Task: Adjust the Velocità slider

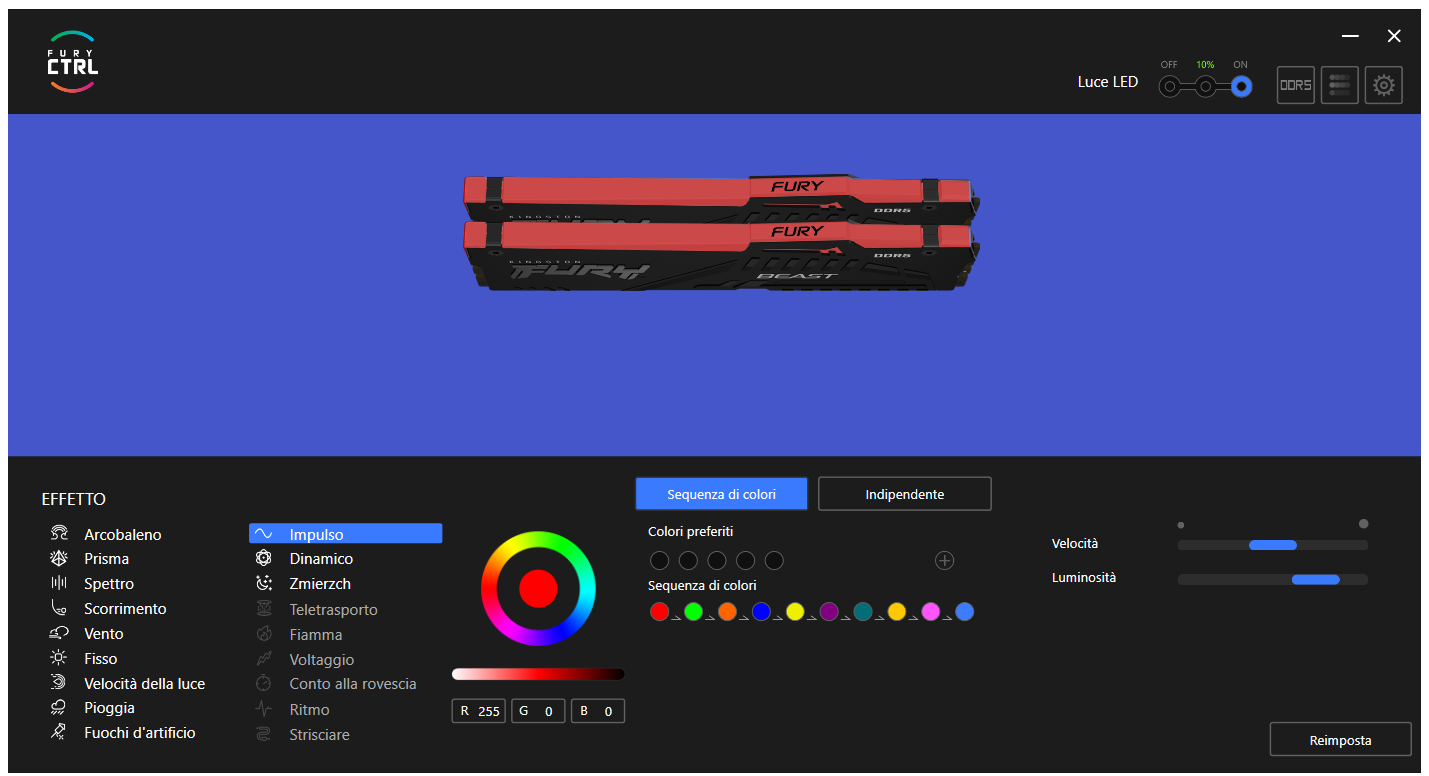Action: pos(1273,545)
